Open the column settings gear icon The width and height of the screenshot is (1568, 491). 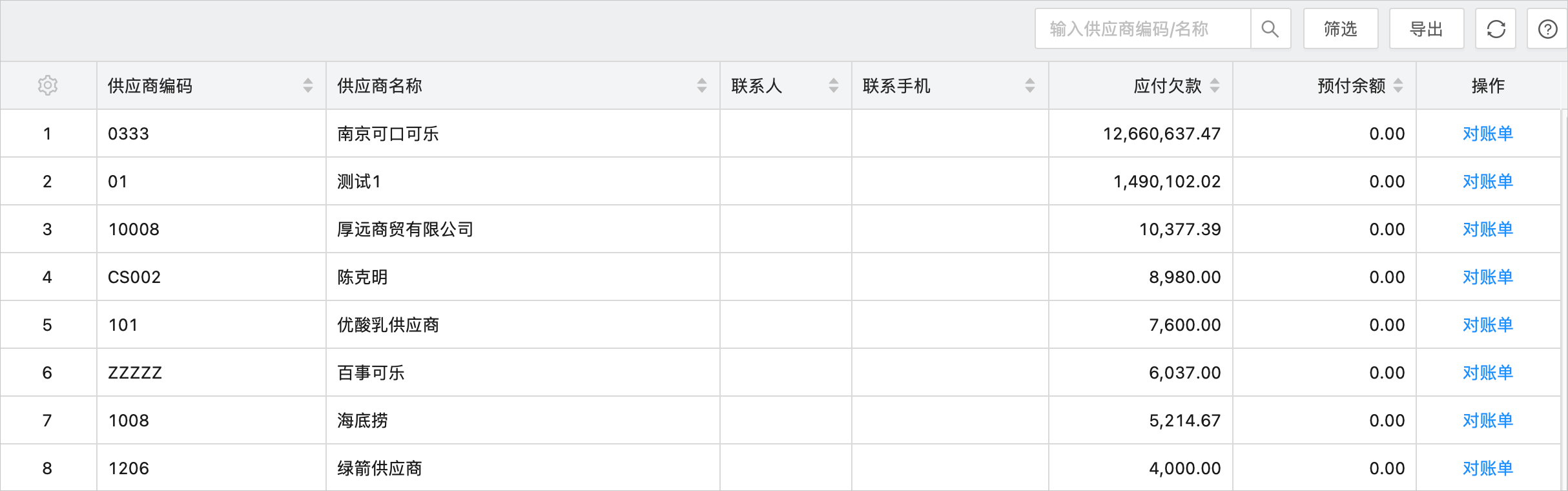click(x=48, y=85)
